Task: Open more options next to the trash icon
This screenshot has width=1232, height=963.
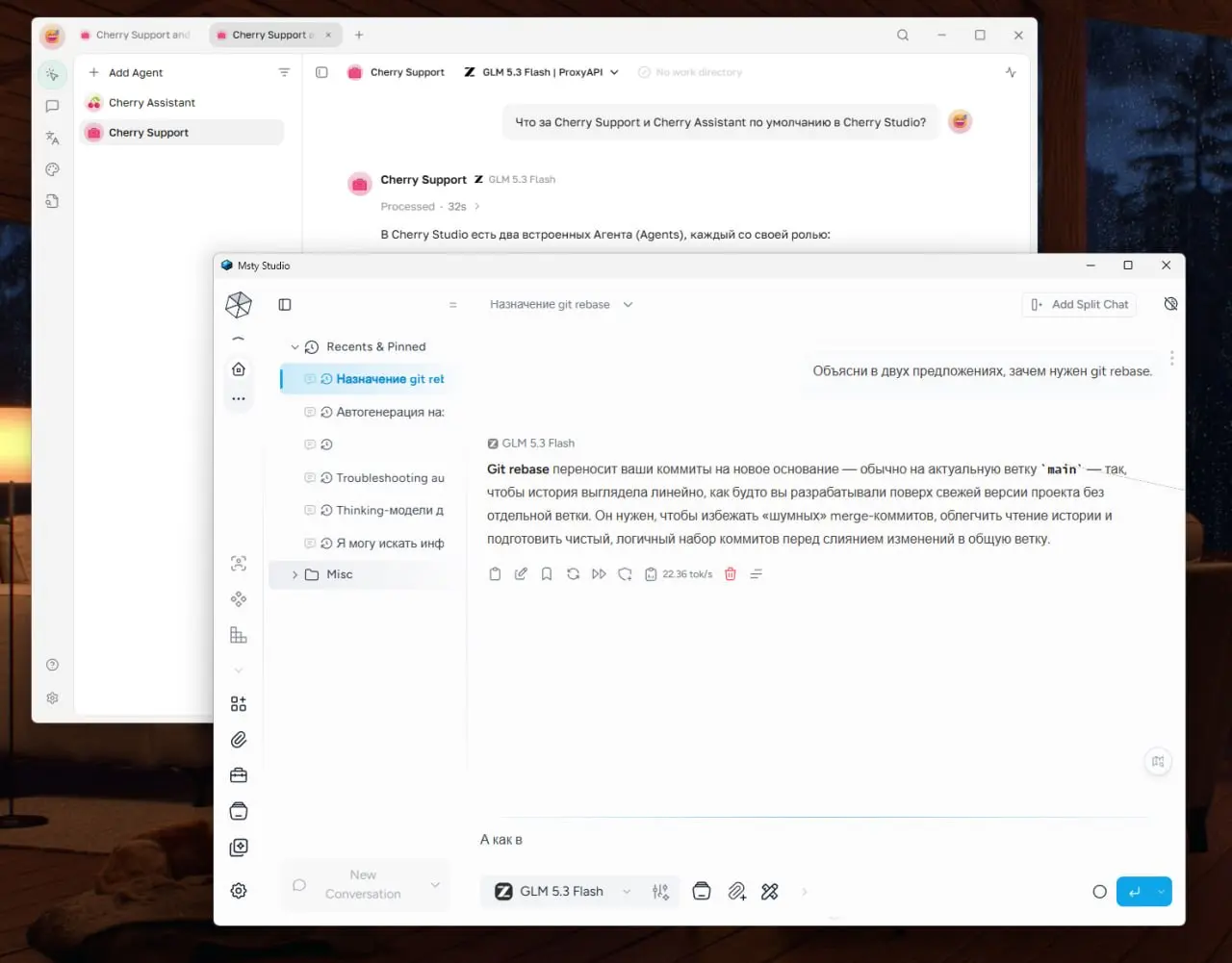Action: coord(757,574)
